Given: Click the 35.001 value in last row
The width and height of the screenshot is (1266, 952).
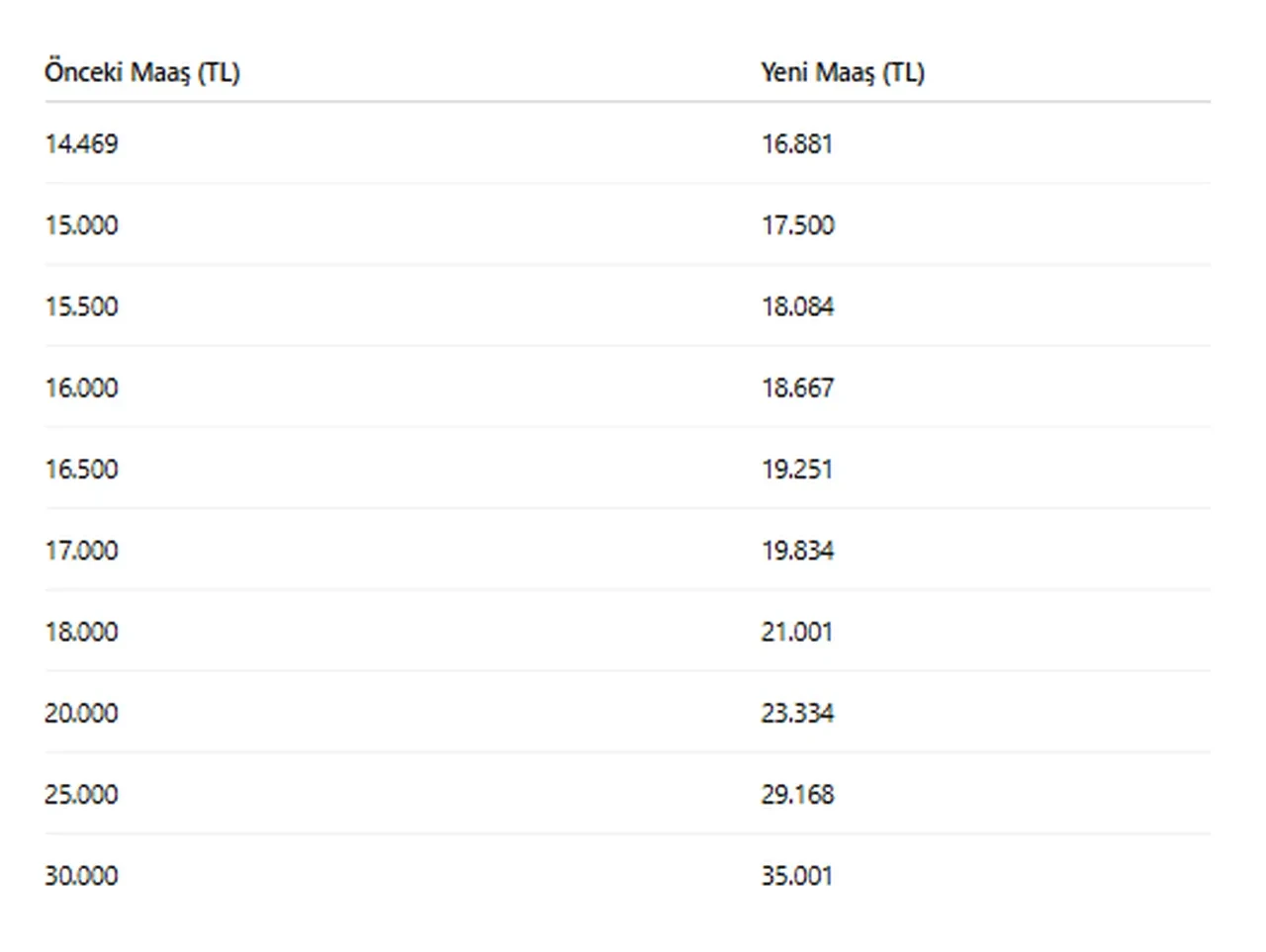Looking at the screenshot, I should click(x=797, y=875).
